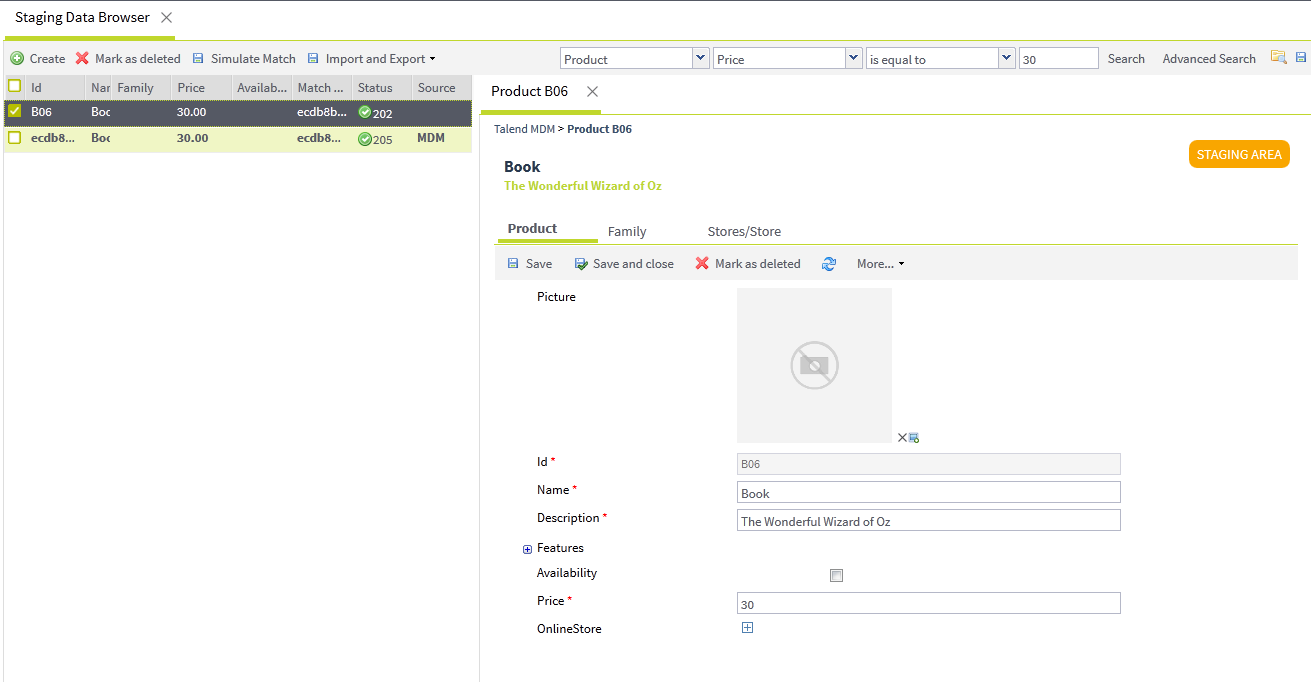Open the 'is equal to' operator dropdown
The image size is (1311, 682).
point(1007,59)
